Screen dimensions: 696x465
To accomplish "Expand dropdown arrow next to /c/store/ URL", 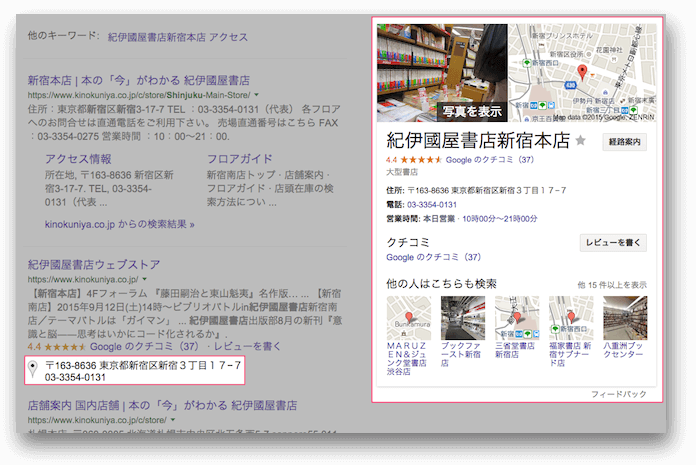I will 173,420.
